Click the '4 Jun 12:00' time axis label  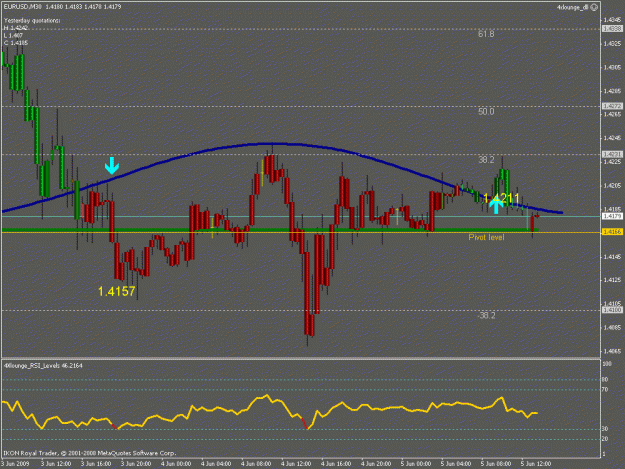[x=296, y=464]
